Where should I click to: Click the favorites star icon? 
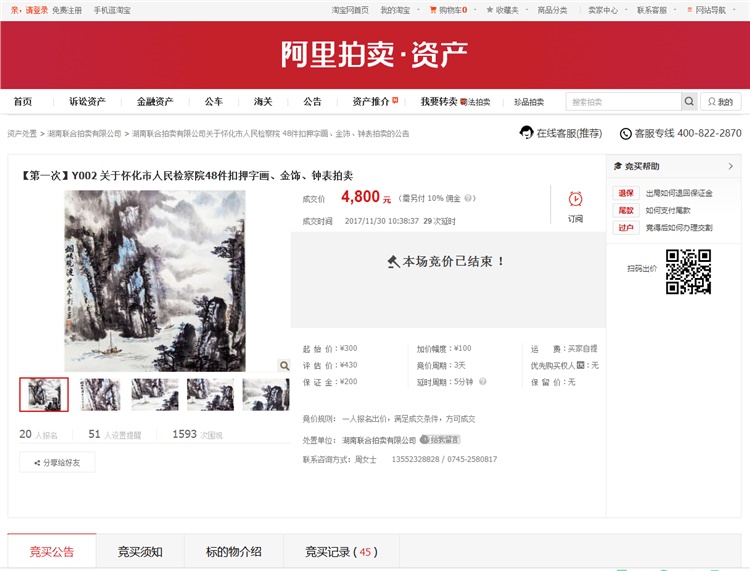489,10
